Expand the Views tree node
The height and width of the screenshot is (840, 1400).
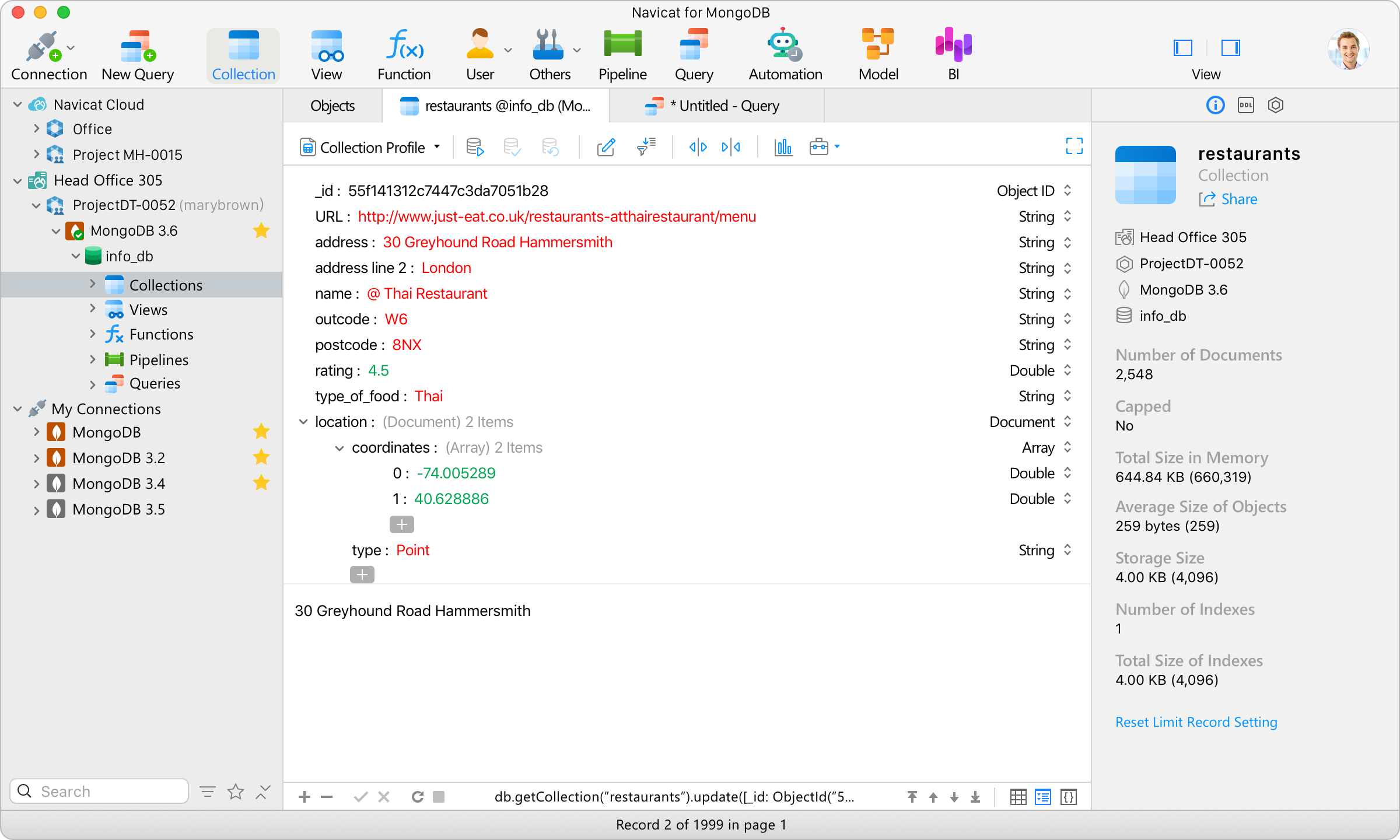pos(93,309)
